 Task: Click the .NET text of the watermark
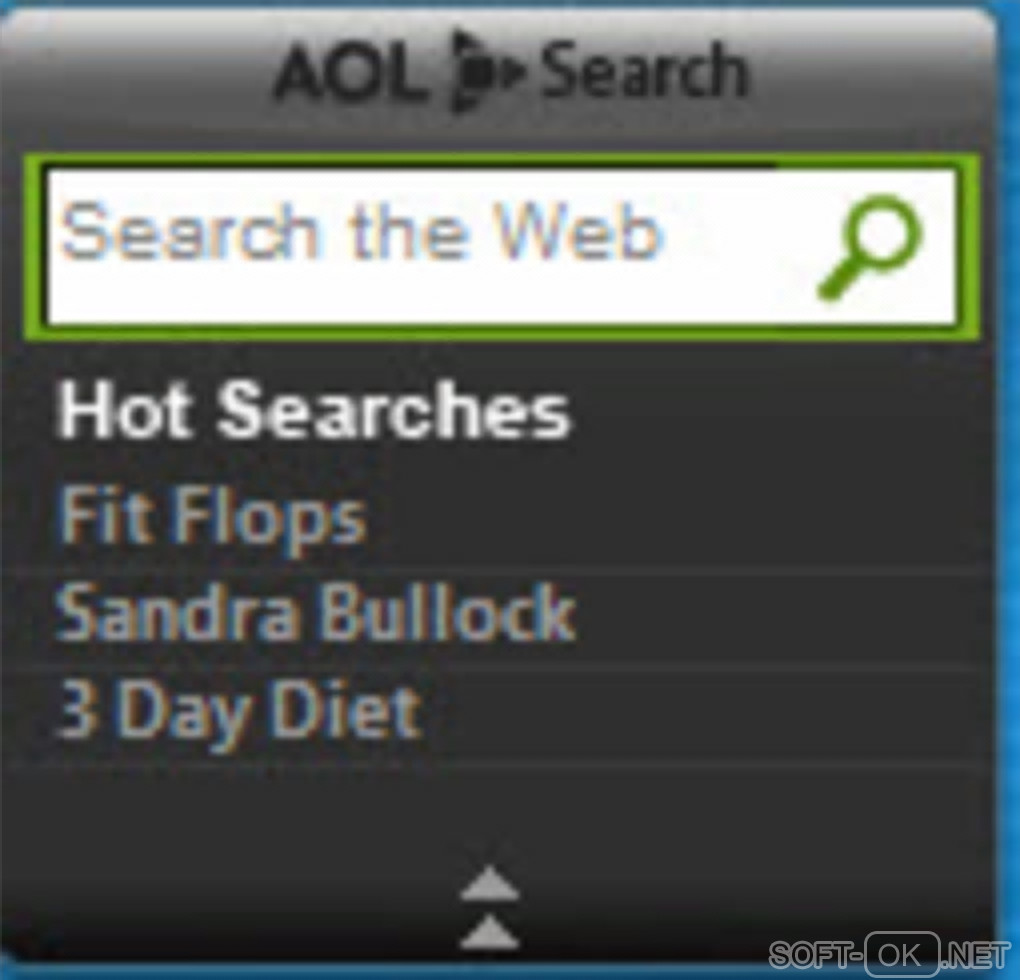976,955
